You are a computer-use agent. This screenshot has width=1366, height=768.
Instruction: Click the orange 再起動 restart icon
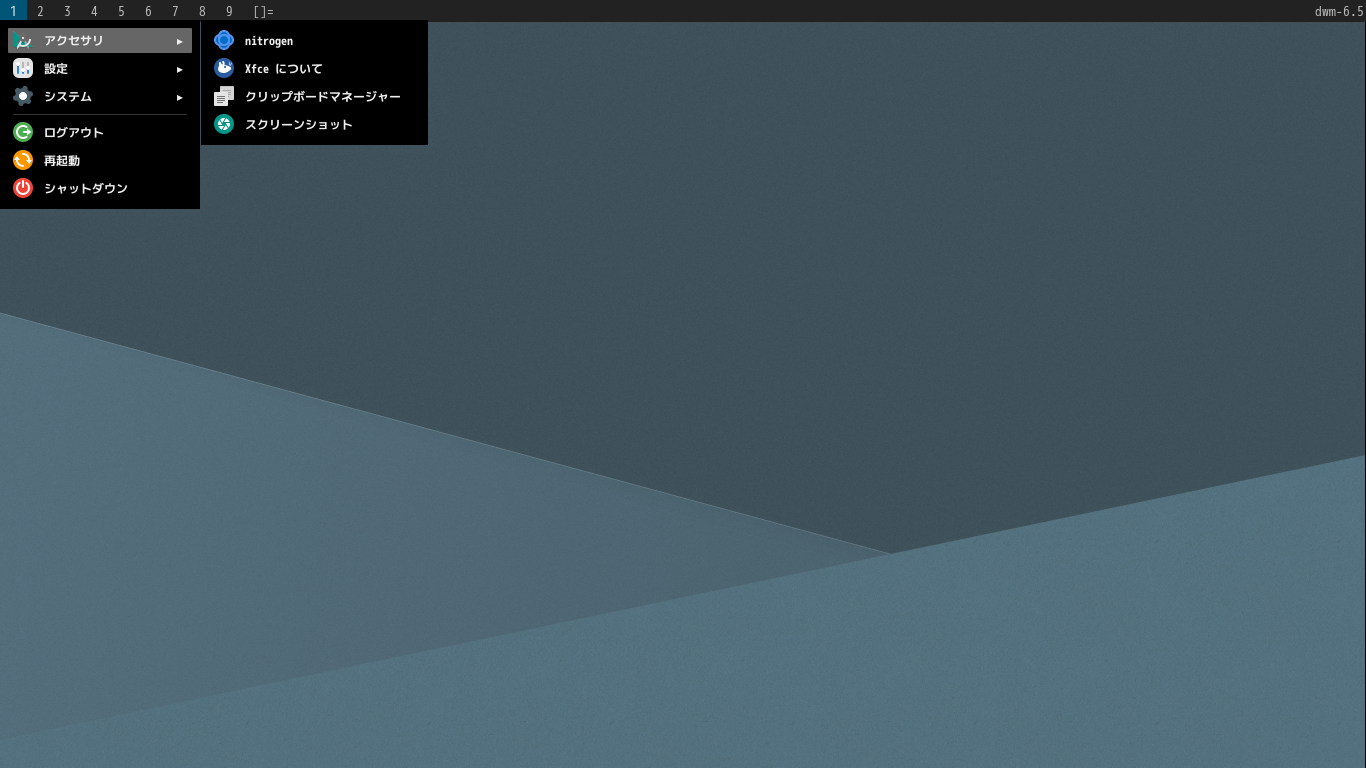[22, 160]
